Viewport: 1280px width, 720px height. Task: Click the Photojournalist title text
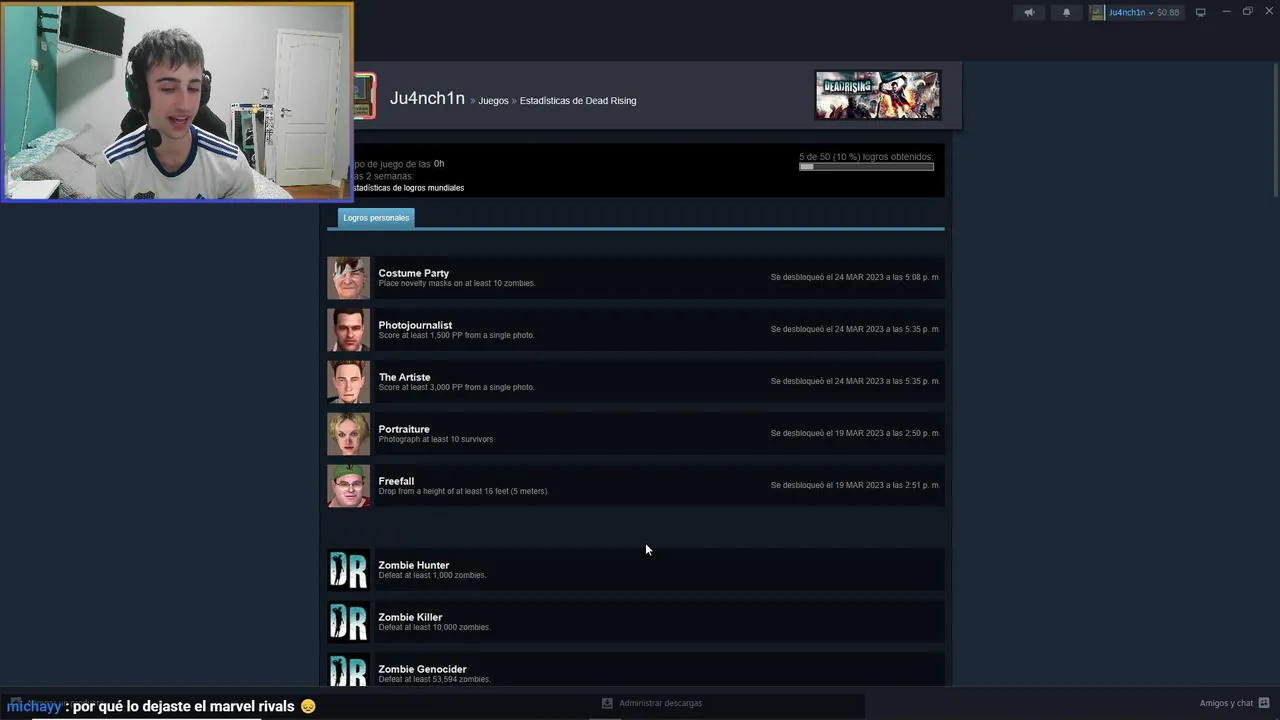pyautogui.click(x=415, y=325)
